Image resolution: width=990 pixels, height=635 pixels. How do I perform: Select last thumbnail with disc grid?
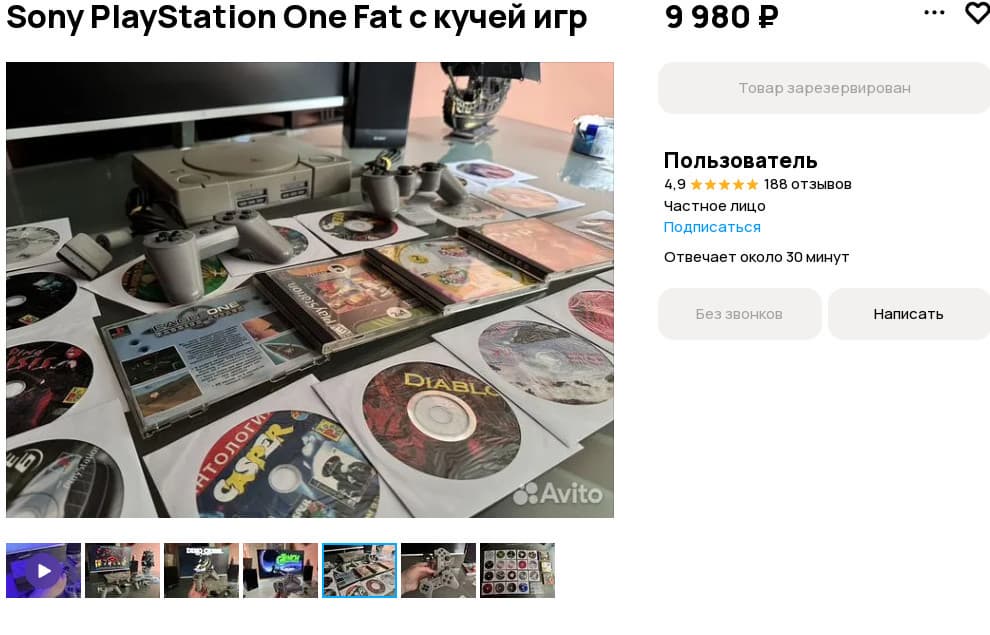click(x=517, y=570)
